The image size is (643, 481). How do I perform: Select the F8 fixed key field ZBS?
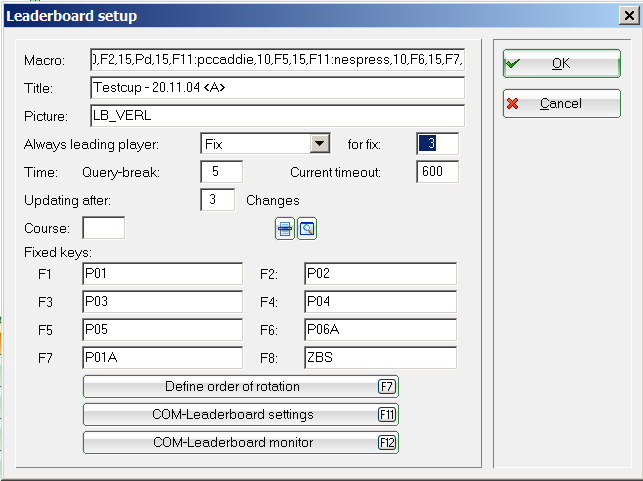point(380,358)
